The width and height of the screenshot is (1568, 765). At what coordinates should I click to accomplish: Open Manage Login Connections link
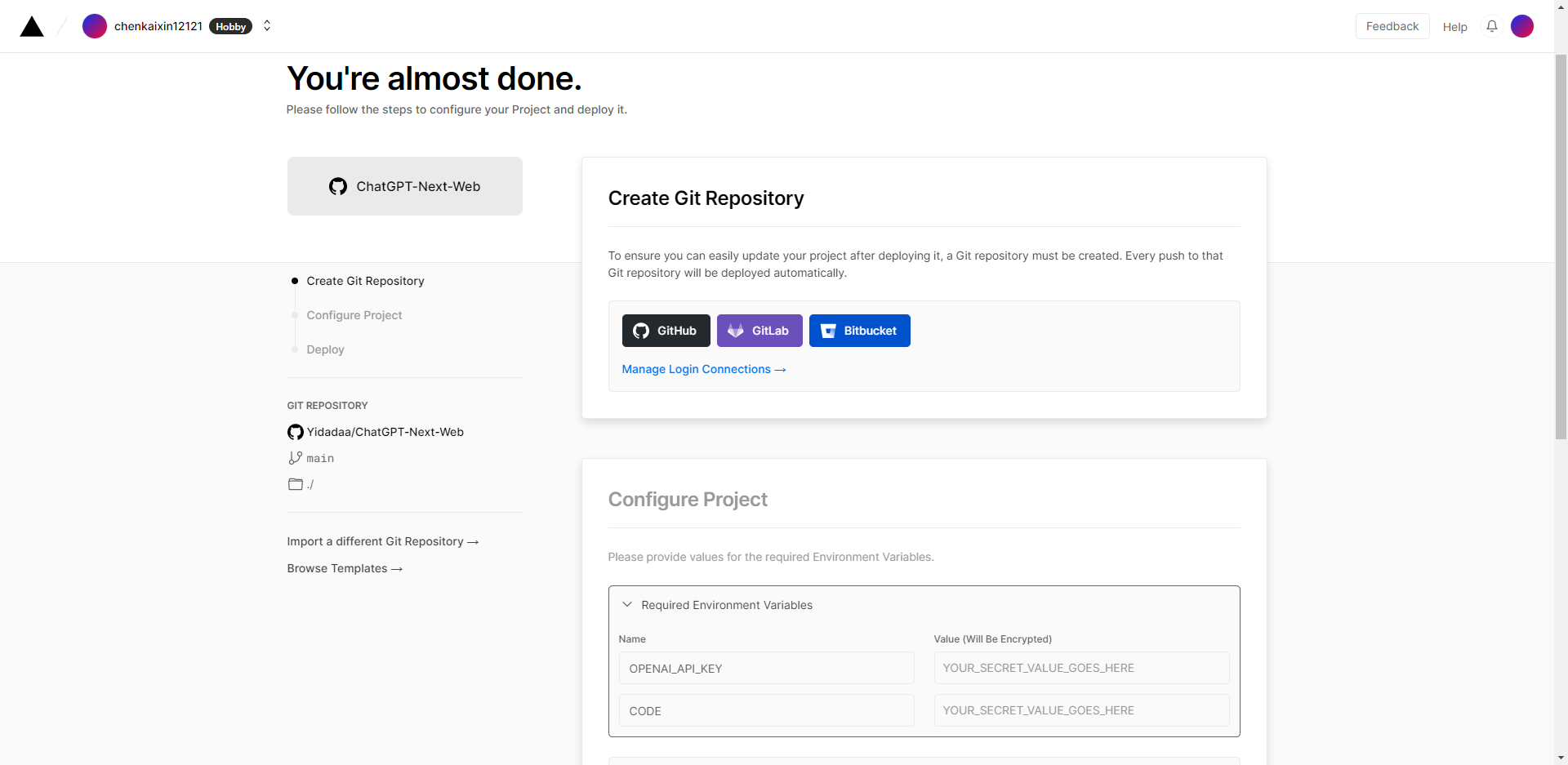click(x=703, y=369)
